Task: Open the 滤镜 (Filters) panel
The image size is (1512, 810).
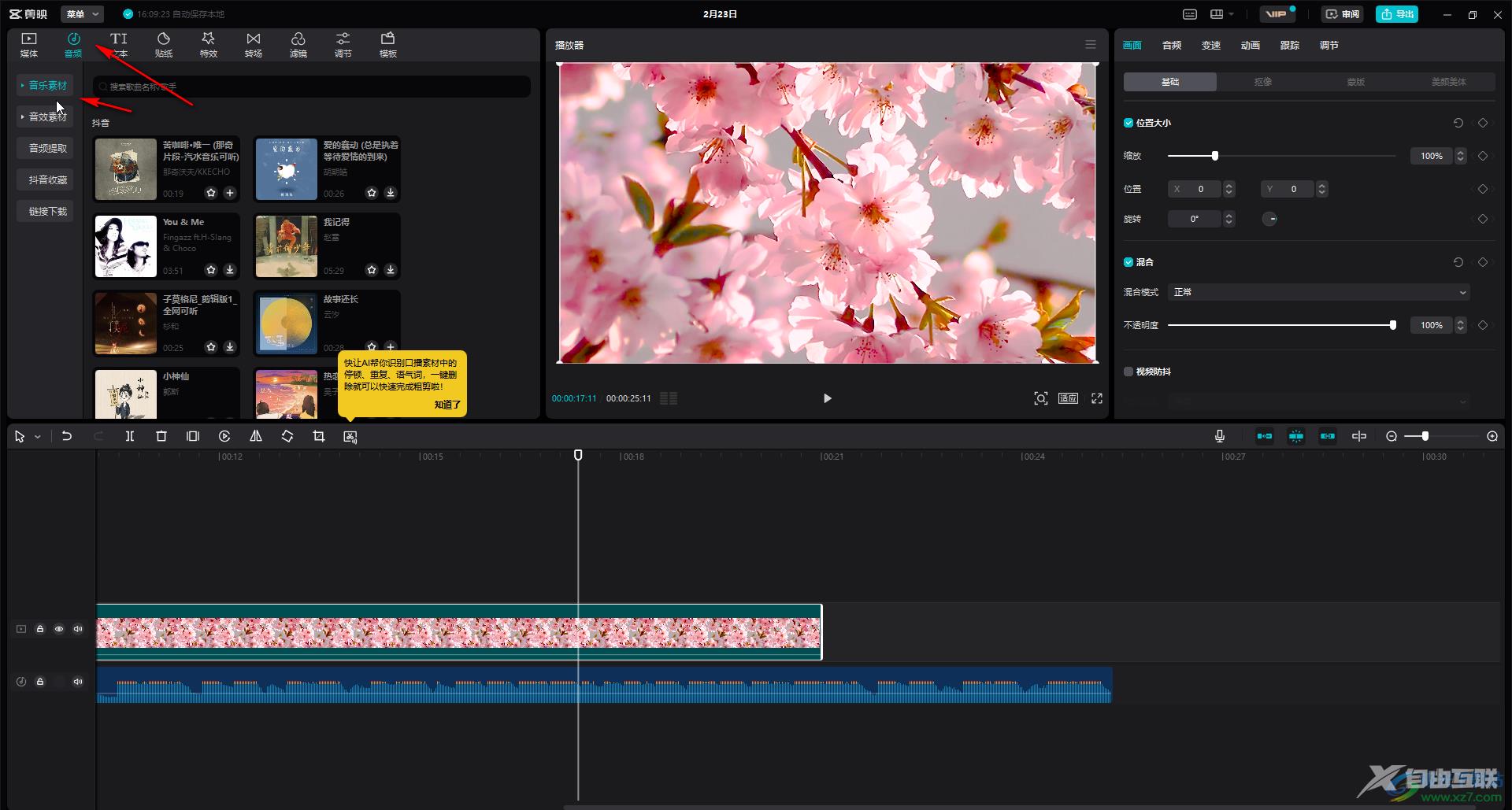Action: (x=298, y=45)
